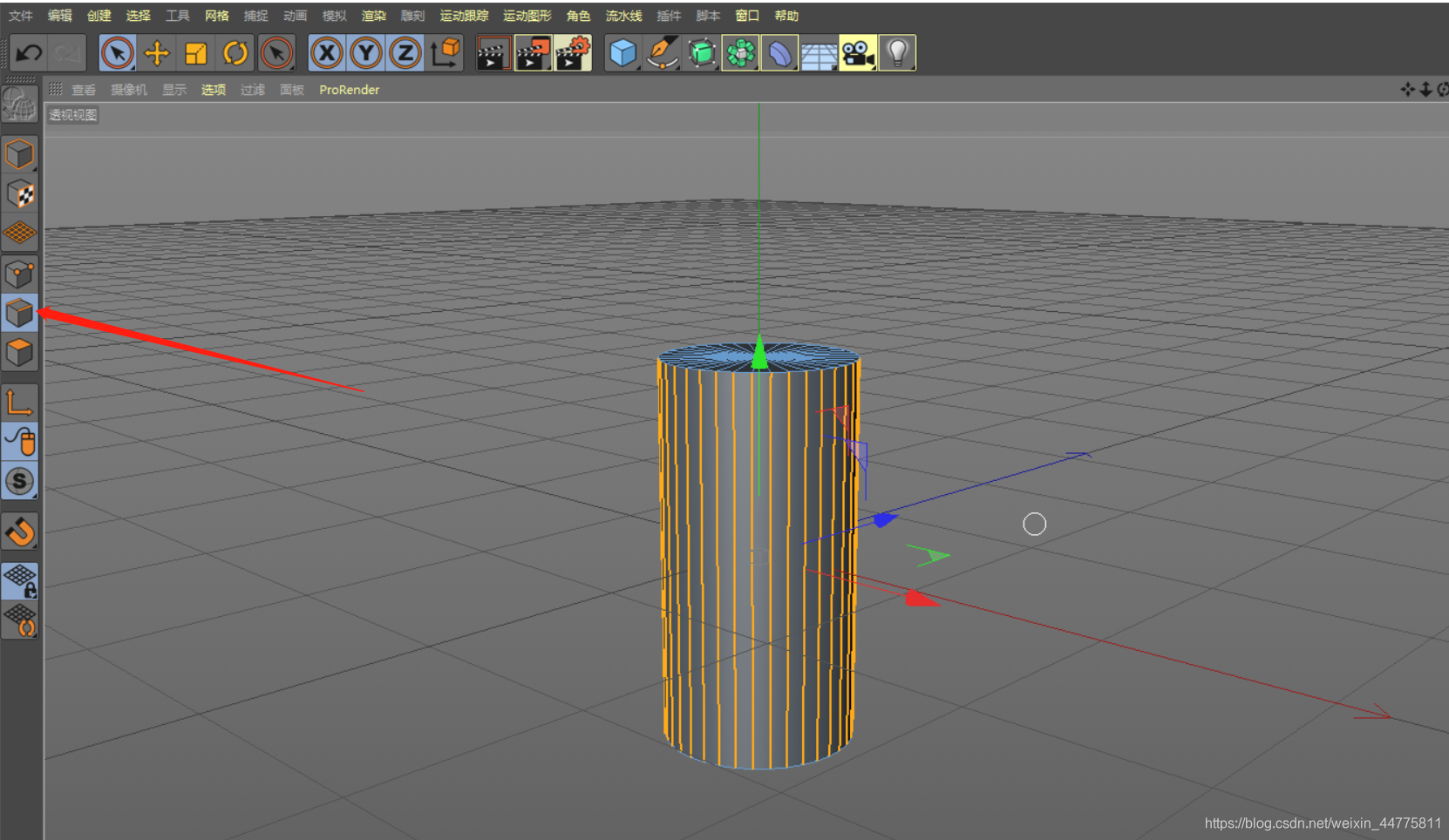Toggle the Z axis lock

point(405,53)
